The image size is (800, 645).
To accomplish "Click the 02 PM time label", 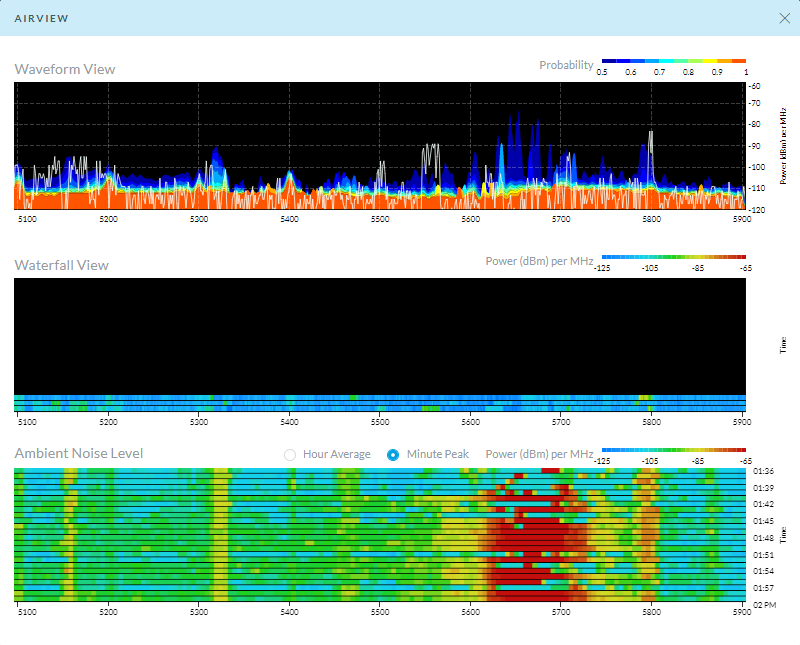I will click(x=764, y=605).
